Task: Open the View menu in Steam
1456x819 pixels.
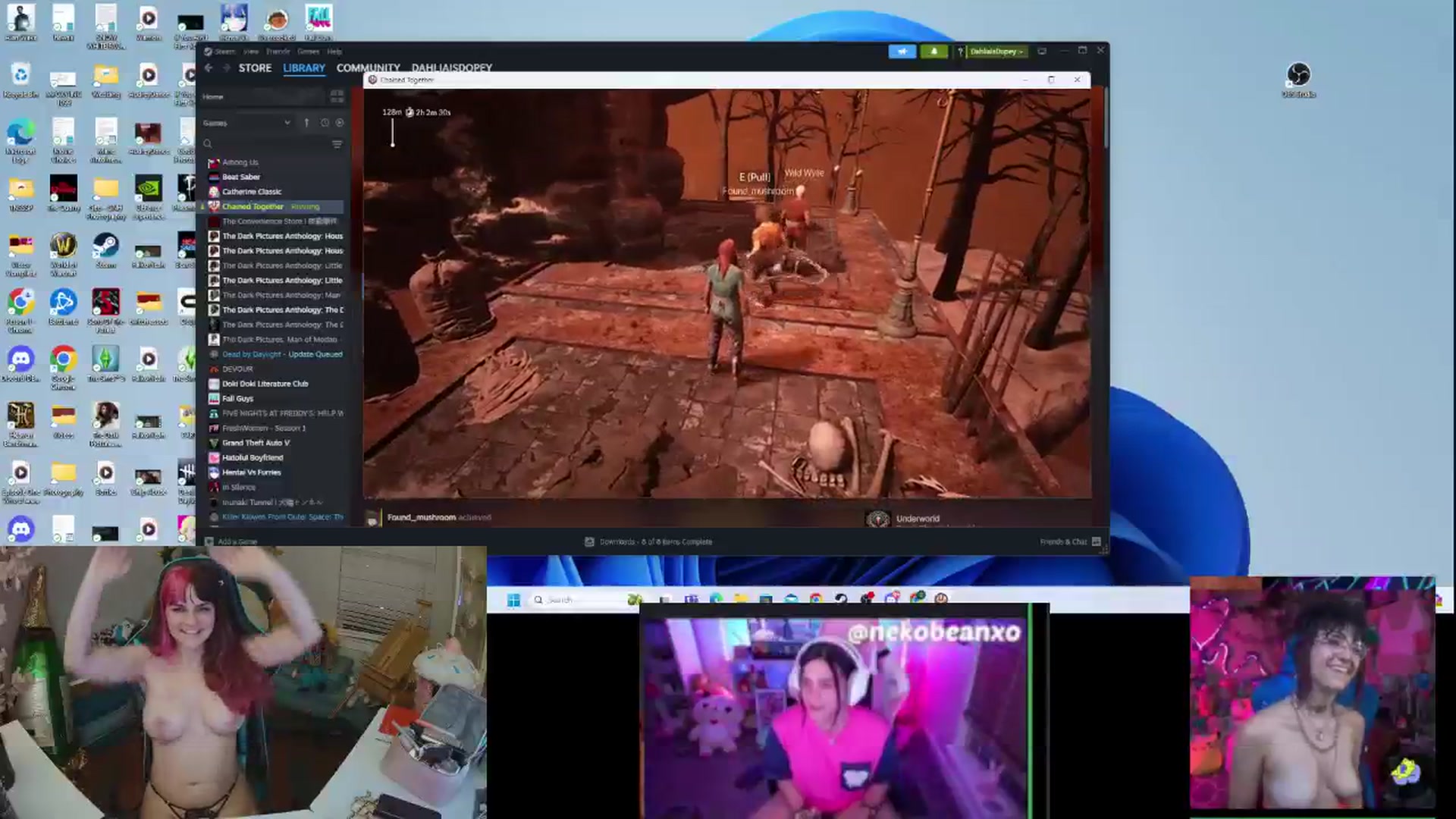Action: pyautogui.click(x=251, y=52)
